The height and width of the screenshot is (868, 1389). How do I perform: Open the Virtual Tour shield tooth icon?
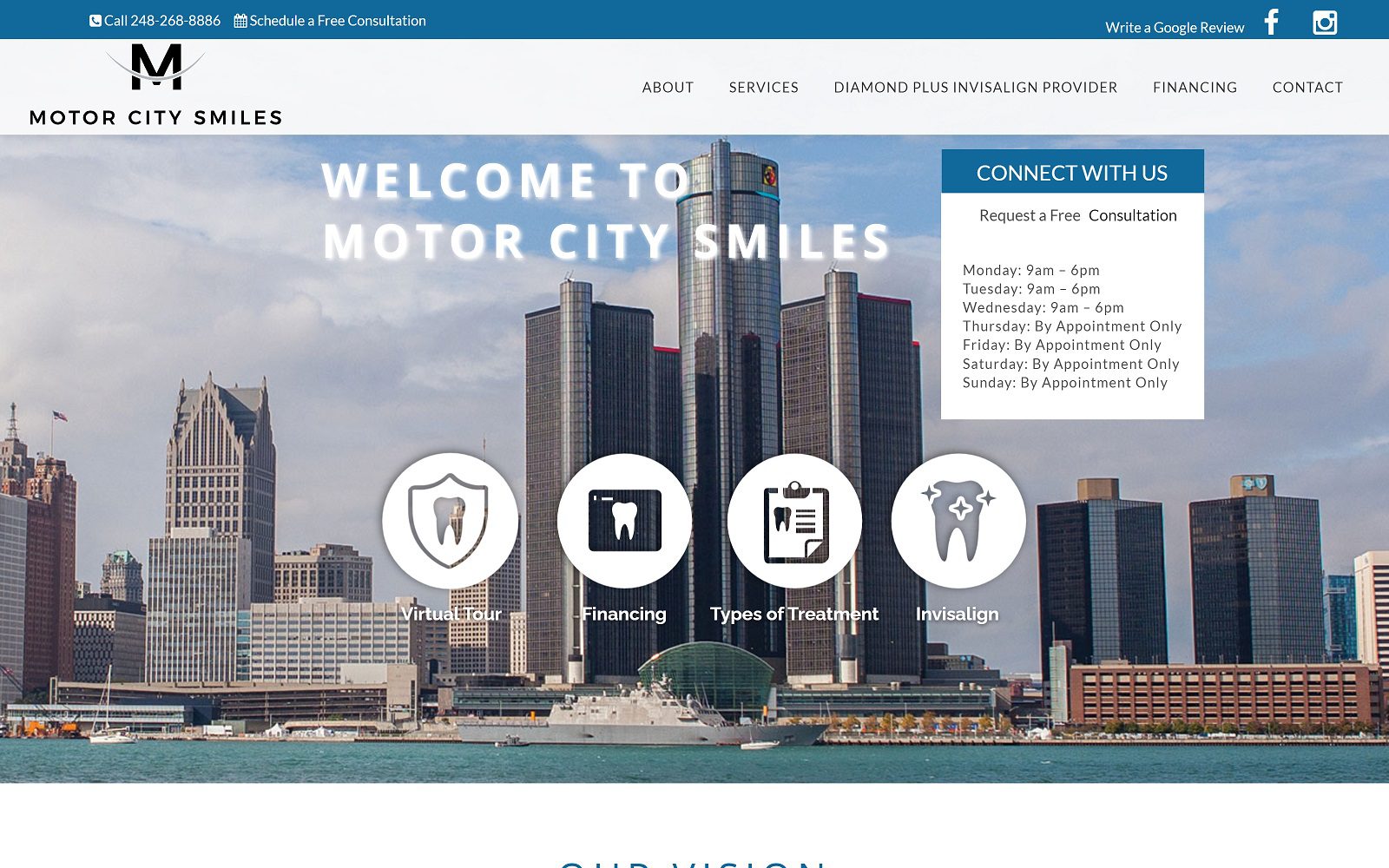tap(450, 521)
